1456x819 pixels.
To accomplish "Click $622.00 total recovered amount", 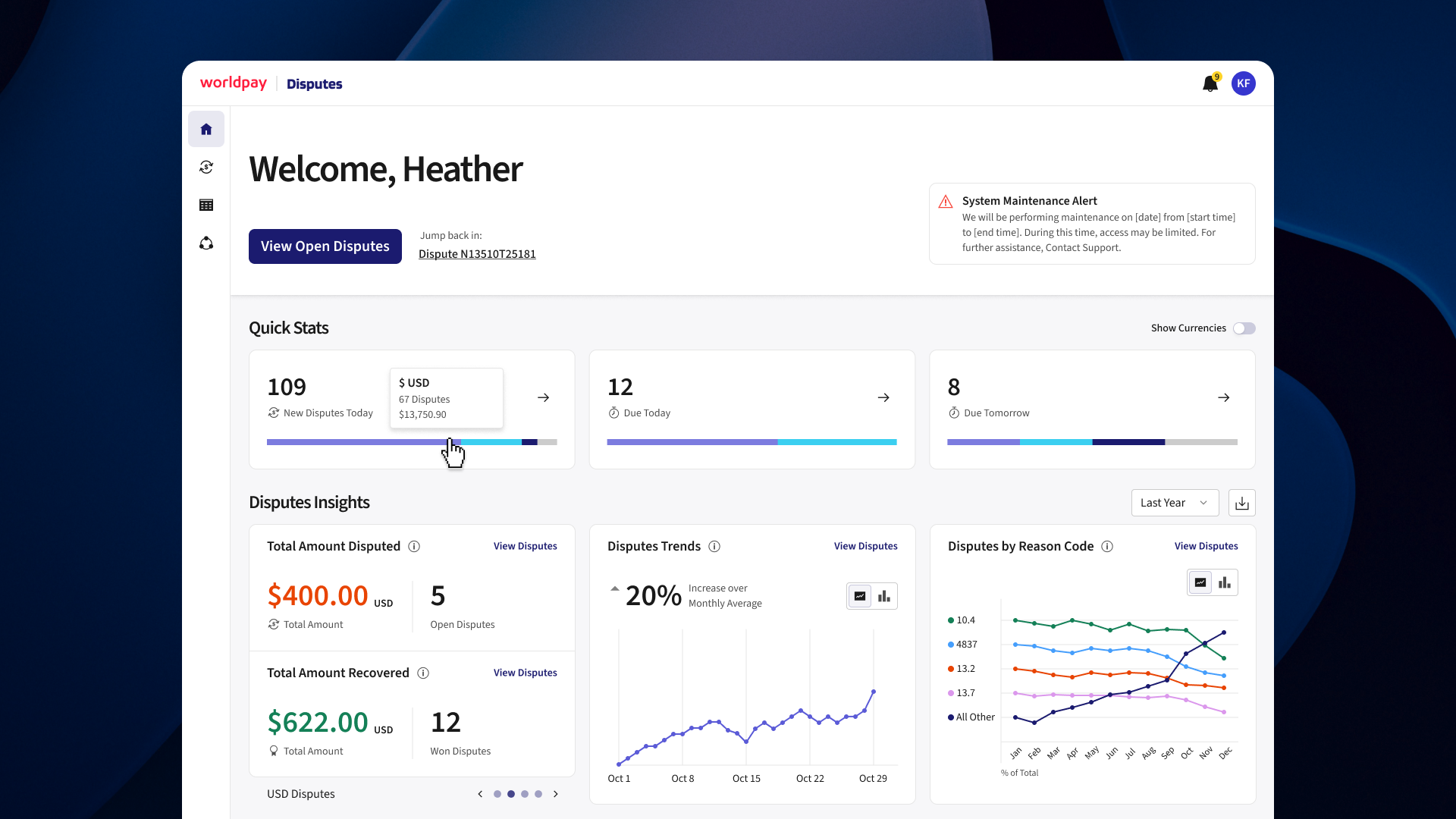I will pos(318,723).
